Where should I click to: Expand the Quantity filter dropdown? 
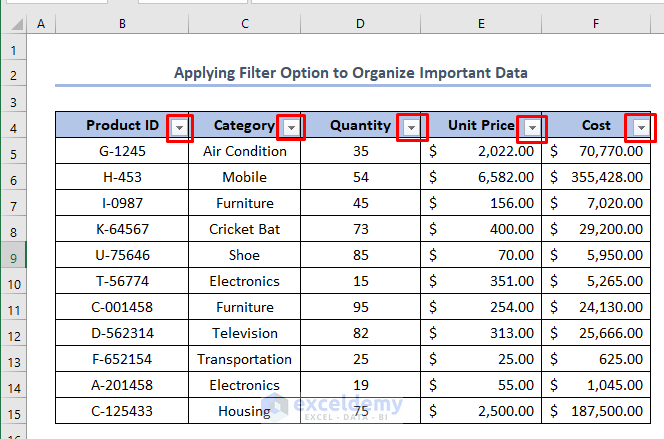tap(410, 127)
